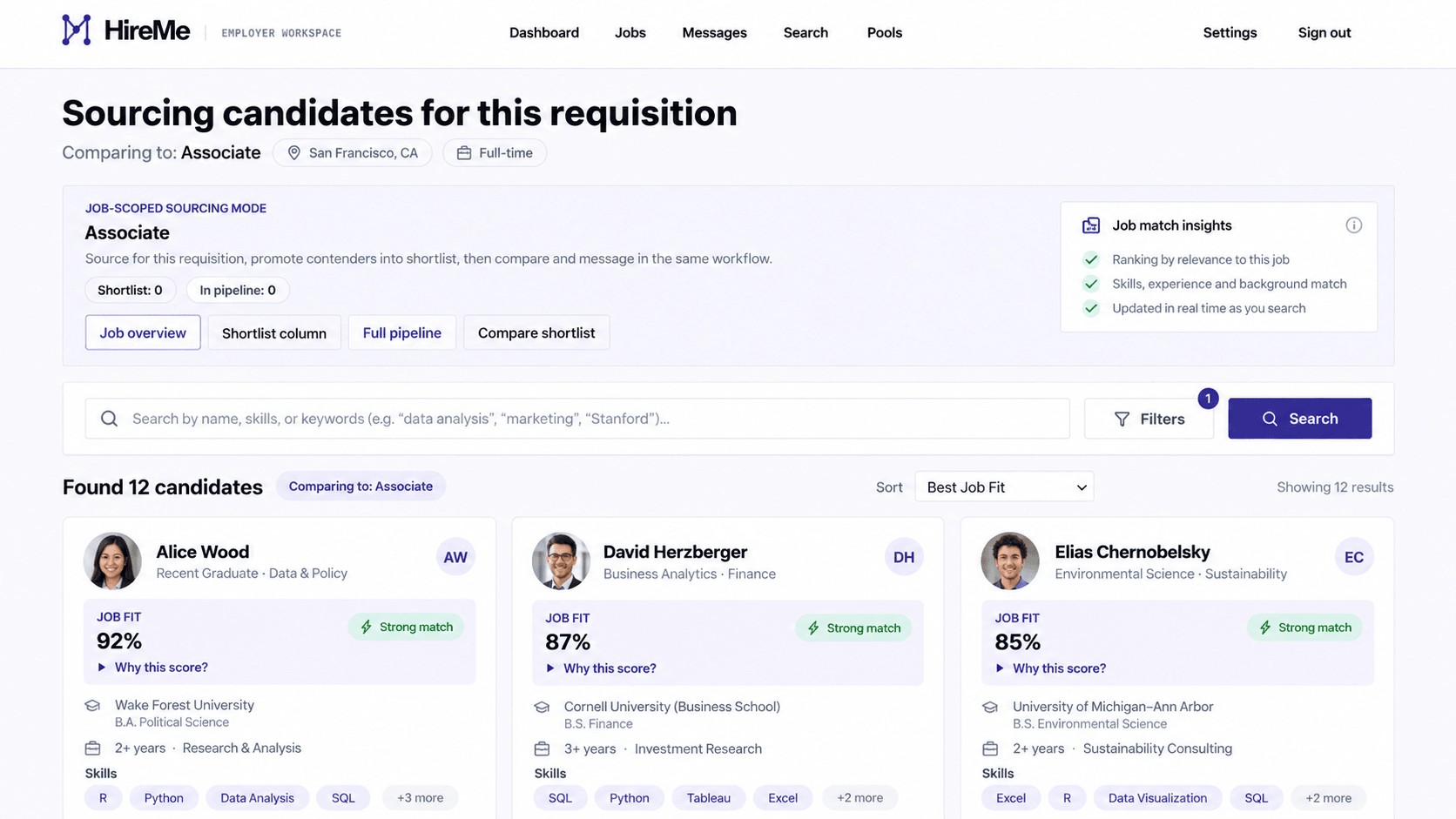The height and width of the screenshot is (819, 1456).
Task: Open Messages in the top navigation
Action: click(x=714, y=33)
